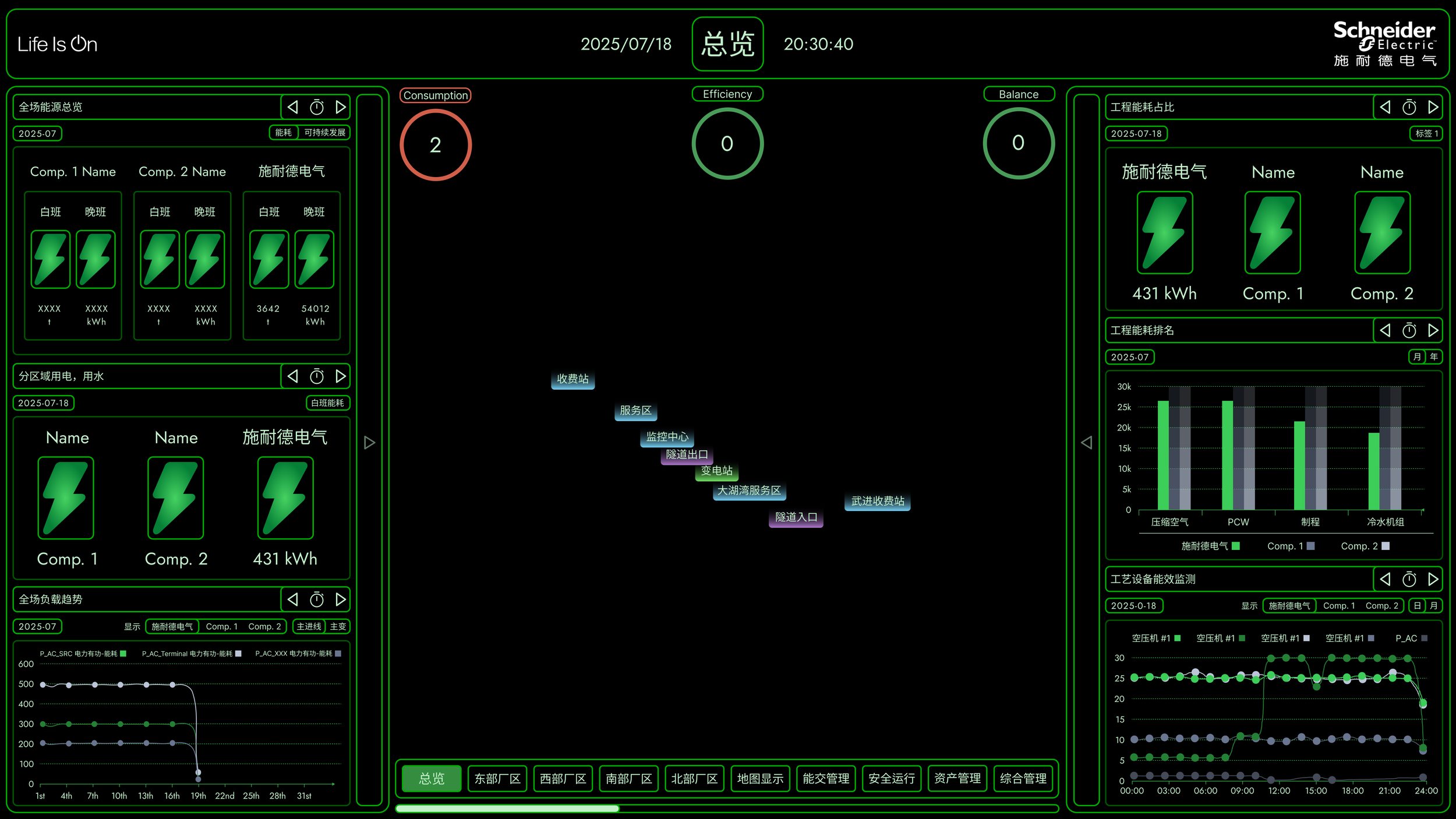Collapse left panel using side arrow
1456x819 pixels.
point(369,443)
